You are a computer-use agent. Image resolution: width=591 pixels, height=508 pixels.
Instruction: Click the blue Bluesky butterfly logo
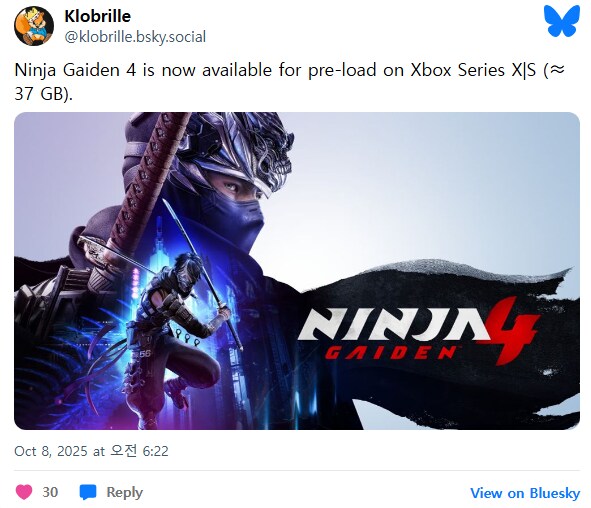[562, 21]
